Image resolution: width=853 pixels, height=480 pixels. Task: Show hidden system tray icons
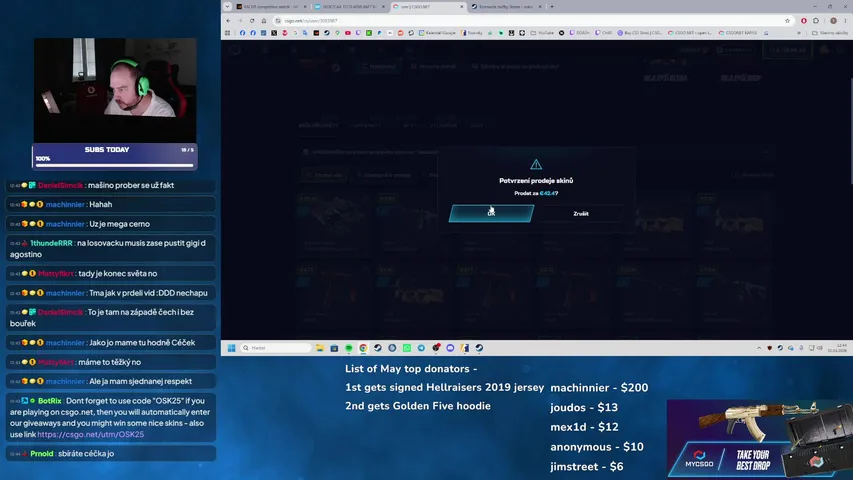click(759, 348)
